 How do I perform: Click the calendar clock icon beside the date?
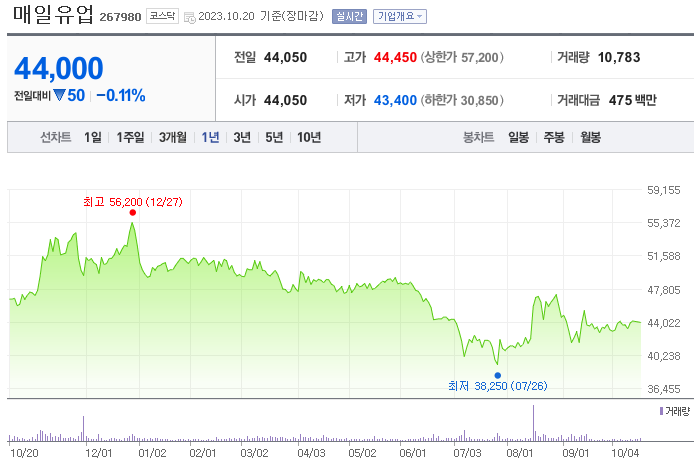(189, 18)
